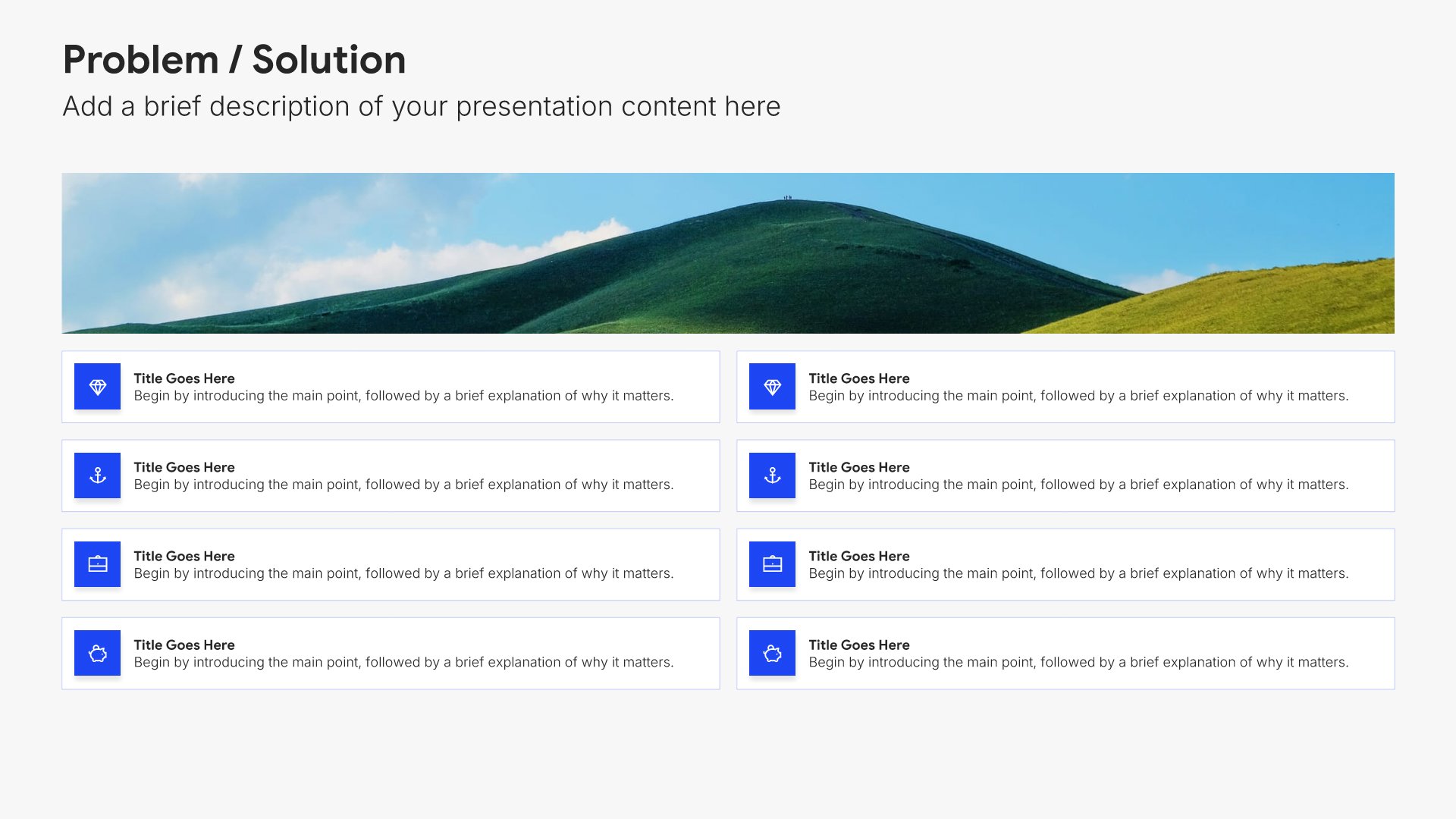Click the briefcase icon in the left column
Image resolution: width=1456 pixels, height=819 pixels.
pos(97,564)
